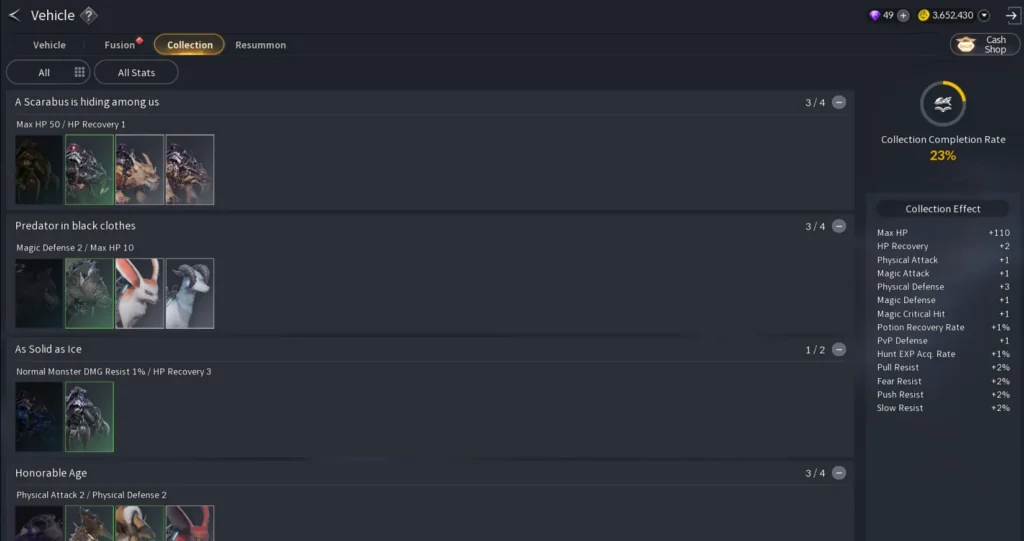Open the Vehicle help question mark icon
Screen dimensions: 1024x541
89,15
